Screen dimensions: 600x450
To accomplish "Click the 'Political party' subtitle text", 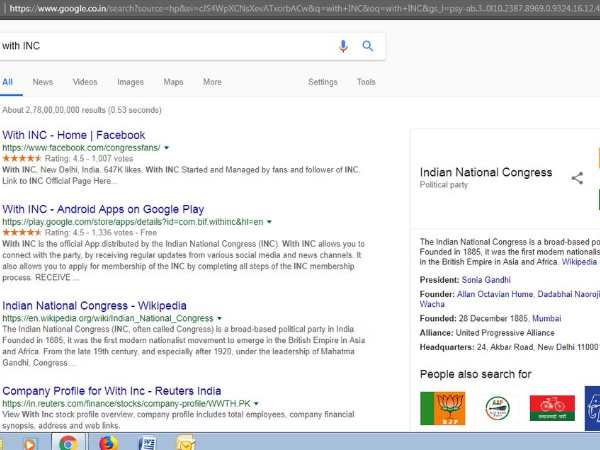I will click(444, 185).
